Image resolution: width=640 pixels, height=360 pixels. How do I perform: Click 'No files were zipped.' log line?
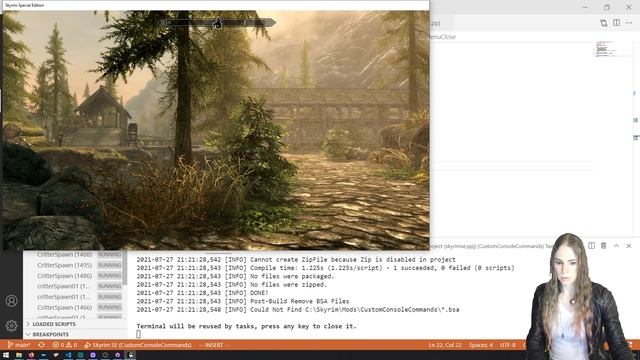231,284
